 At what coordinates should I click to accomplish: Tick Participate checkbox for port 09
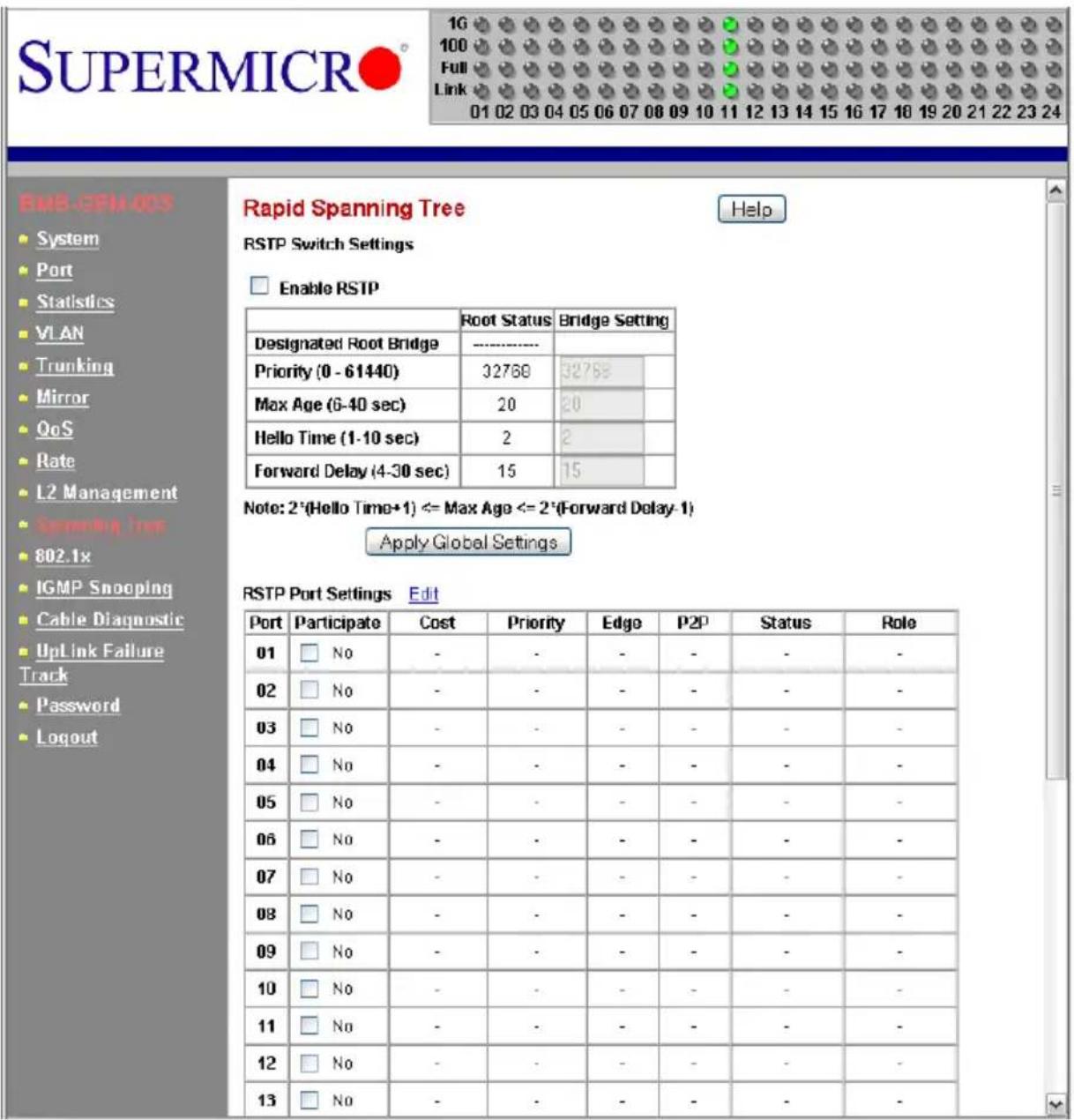click(309, 952)
